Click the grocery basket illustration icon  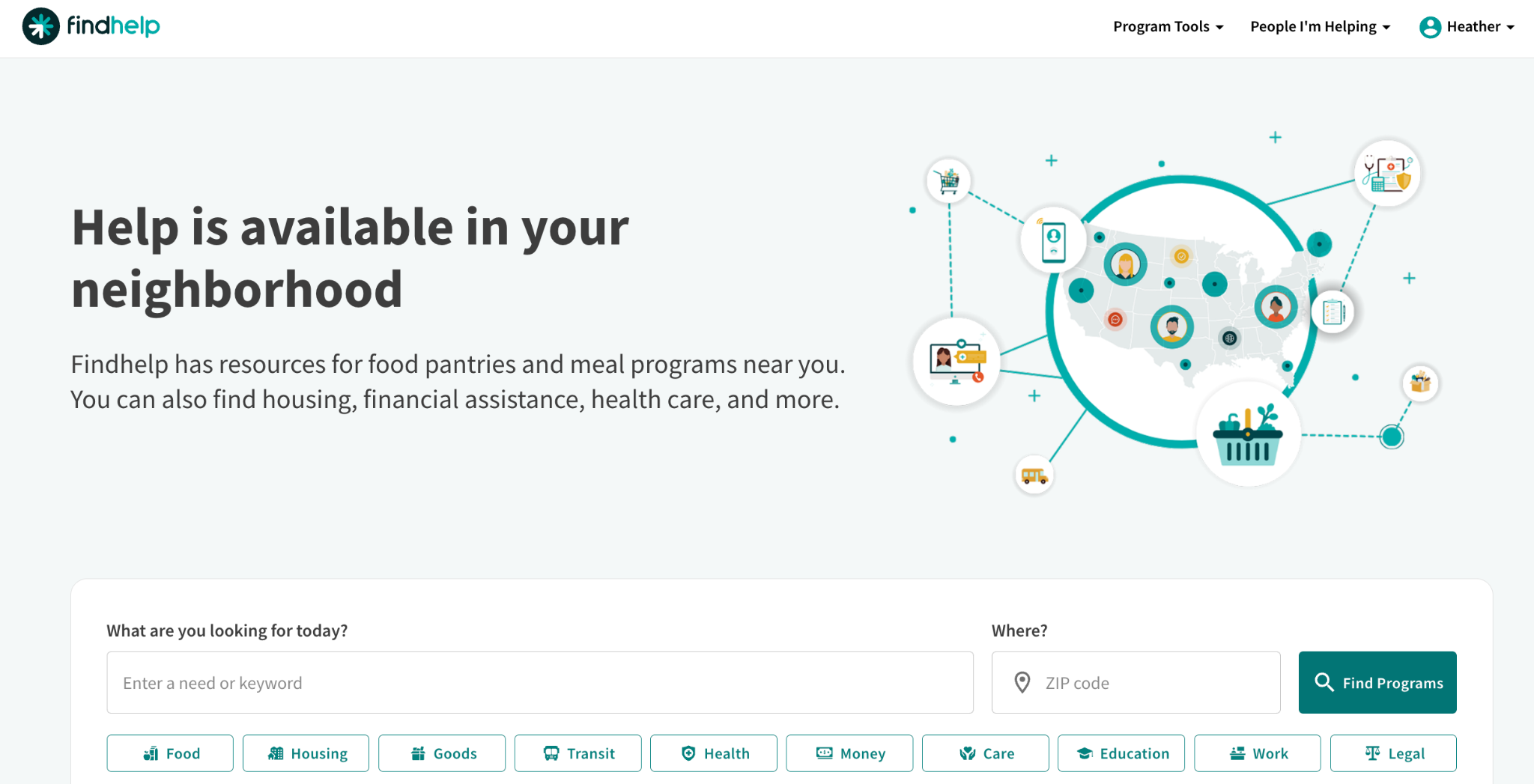click(x=1247, y=435)
